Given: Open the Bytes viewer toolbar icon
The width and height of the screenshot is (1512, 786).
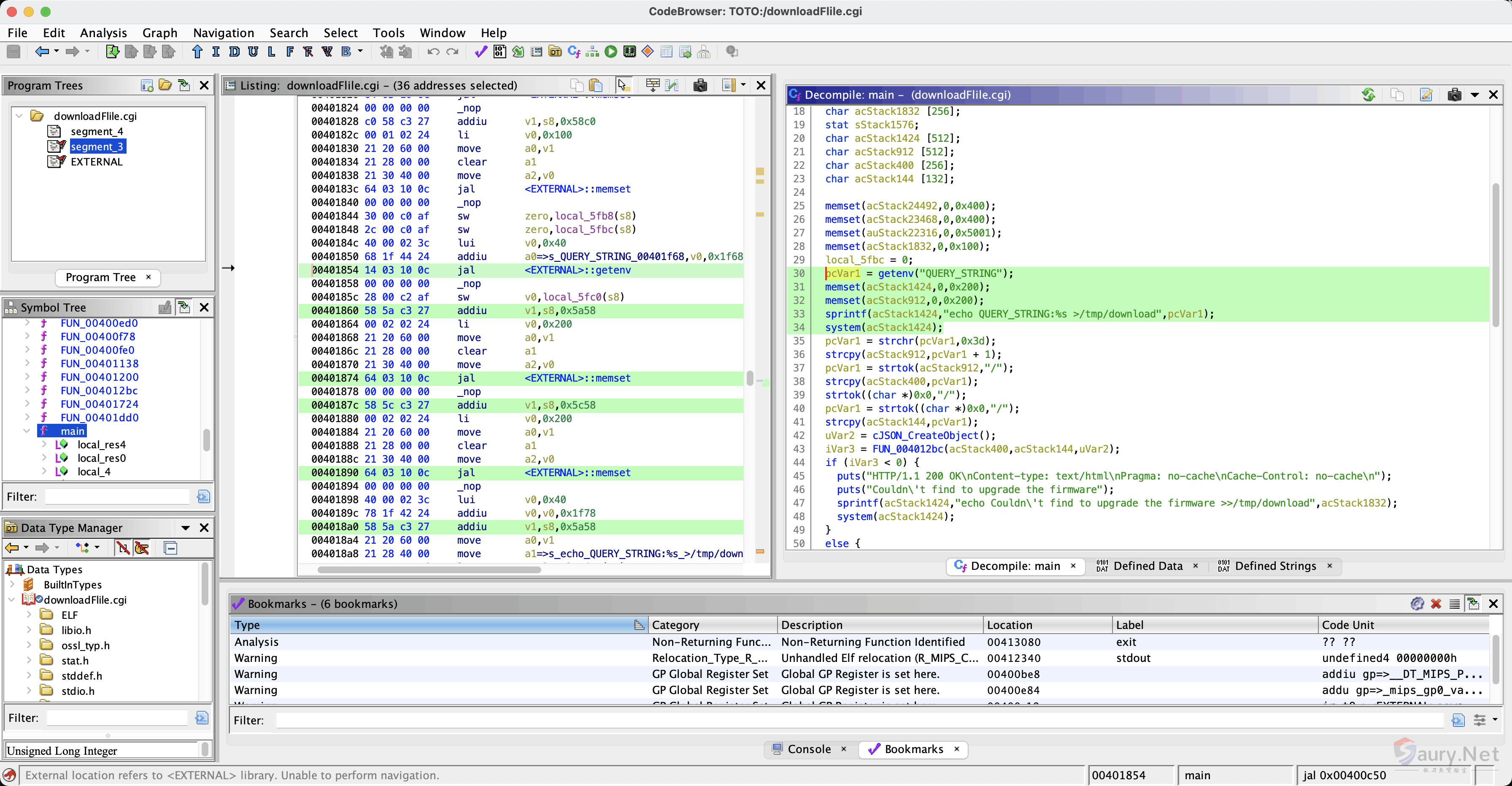Looking at the screenshot, I should [x=499, y=51].
